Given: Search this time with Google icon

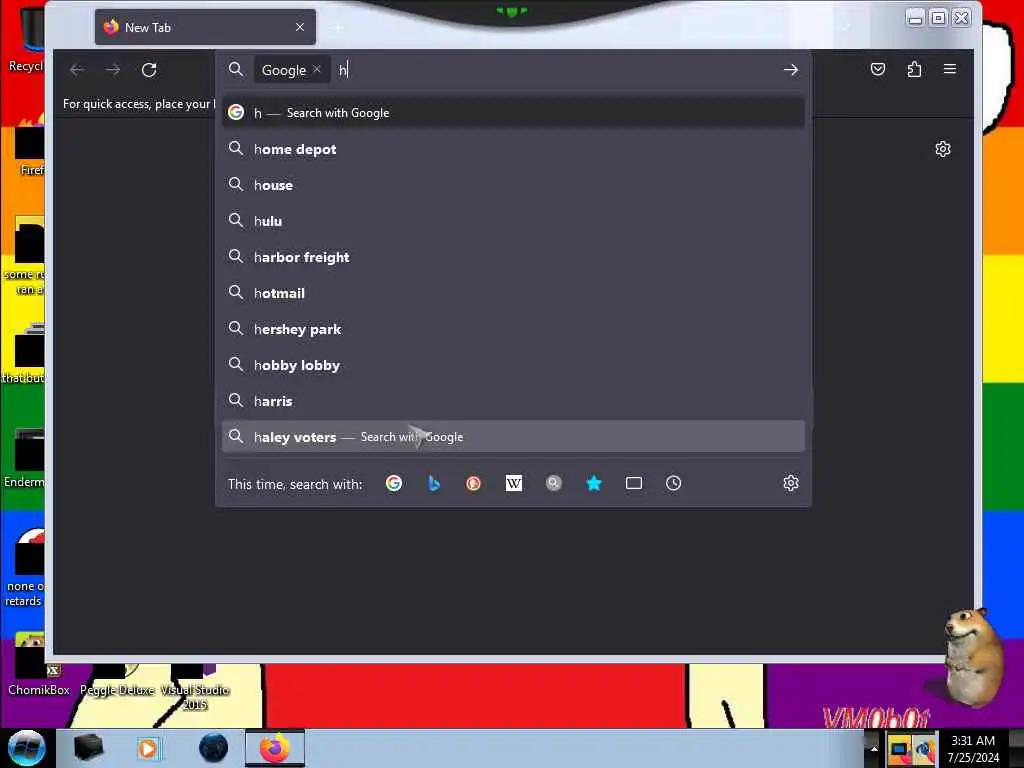Looking at the screenshot, I should [394, 483].
